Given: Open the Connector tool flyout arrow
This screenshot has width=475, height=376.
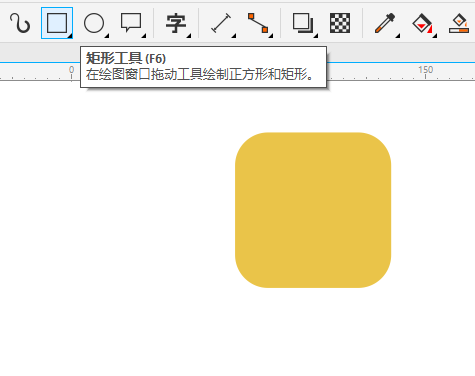Looking at the screenshot, I should (271, 36).
